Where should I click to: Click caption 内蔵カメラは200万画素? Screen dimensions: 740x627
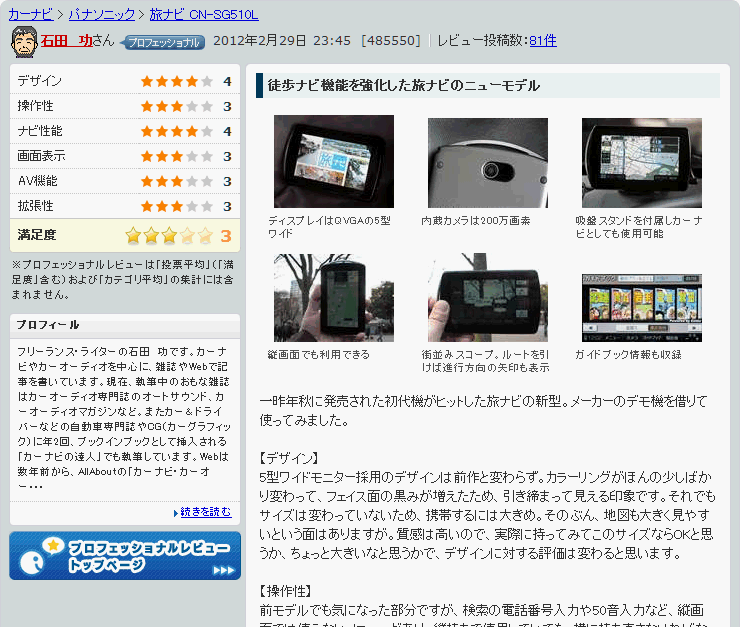476,220
